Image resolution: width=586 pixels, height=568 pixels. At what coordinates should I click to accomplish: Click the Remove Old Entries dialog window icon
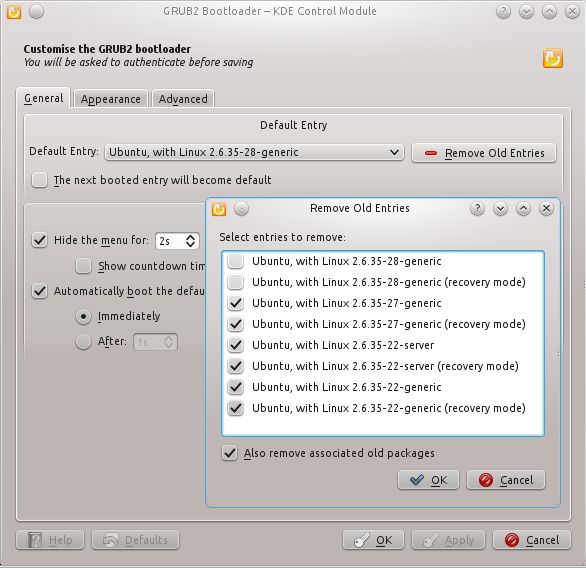219,209
